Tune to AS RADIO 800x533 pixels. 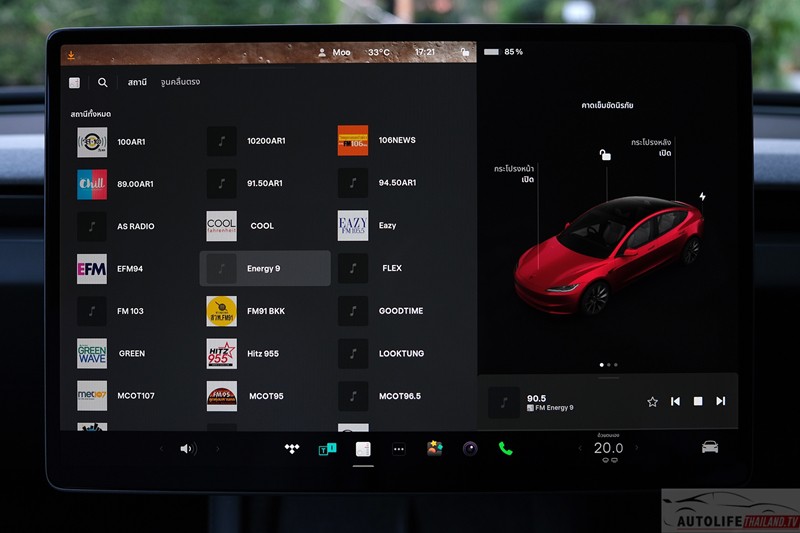tap(133, 226)
